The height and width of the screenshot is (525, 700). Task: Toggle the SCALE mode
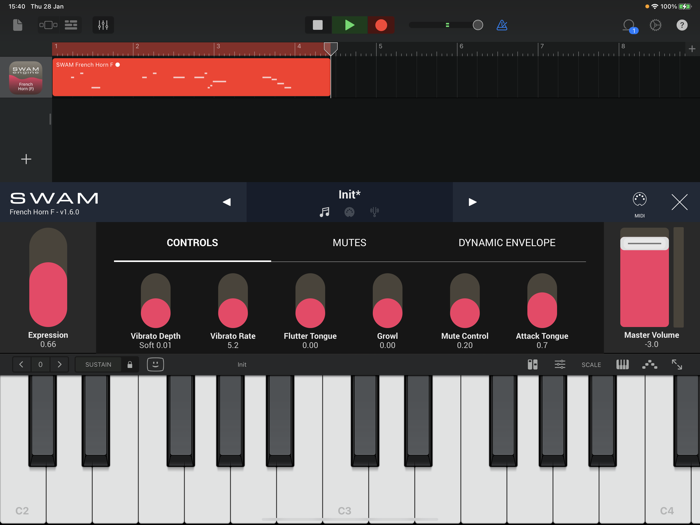[591, 365]
